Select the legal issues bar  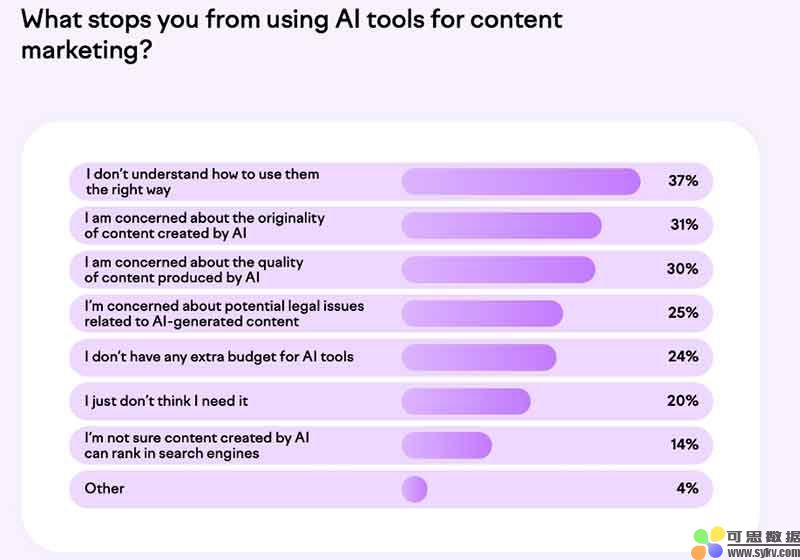[482, 313]
